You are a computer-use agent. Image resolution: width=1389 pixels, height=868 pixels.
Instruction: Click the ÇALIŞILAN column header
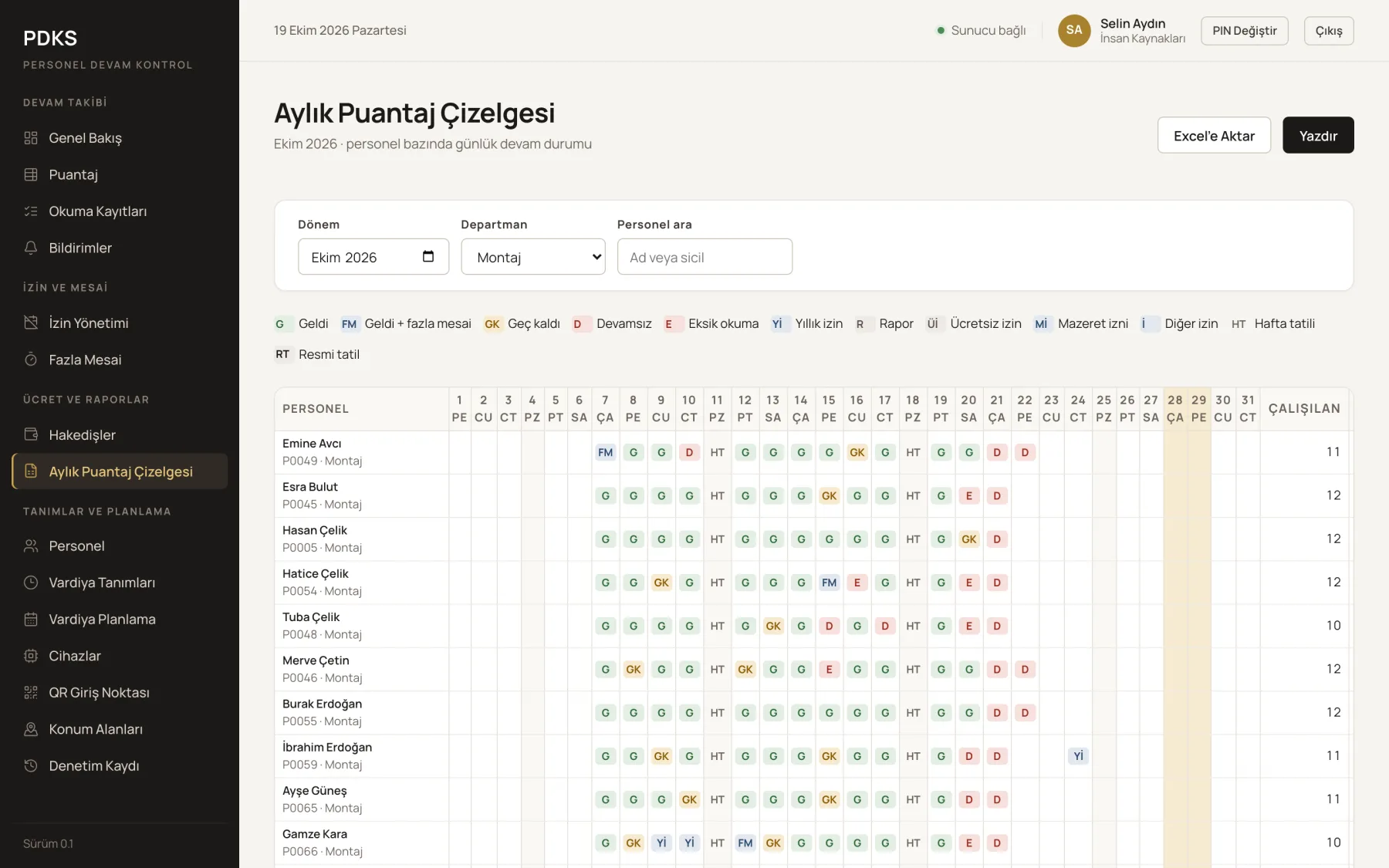[x=1304, y=409]
